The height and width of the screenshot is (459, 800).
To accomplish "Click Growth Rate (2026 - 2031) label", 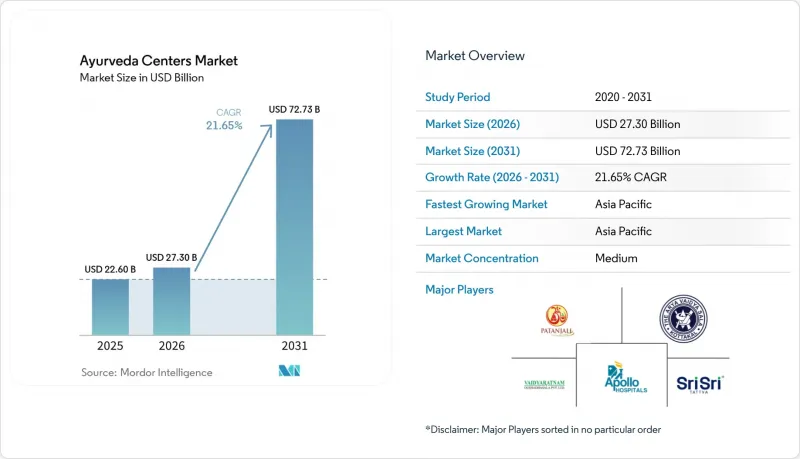I will point(492,177).
